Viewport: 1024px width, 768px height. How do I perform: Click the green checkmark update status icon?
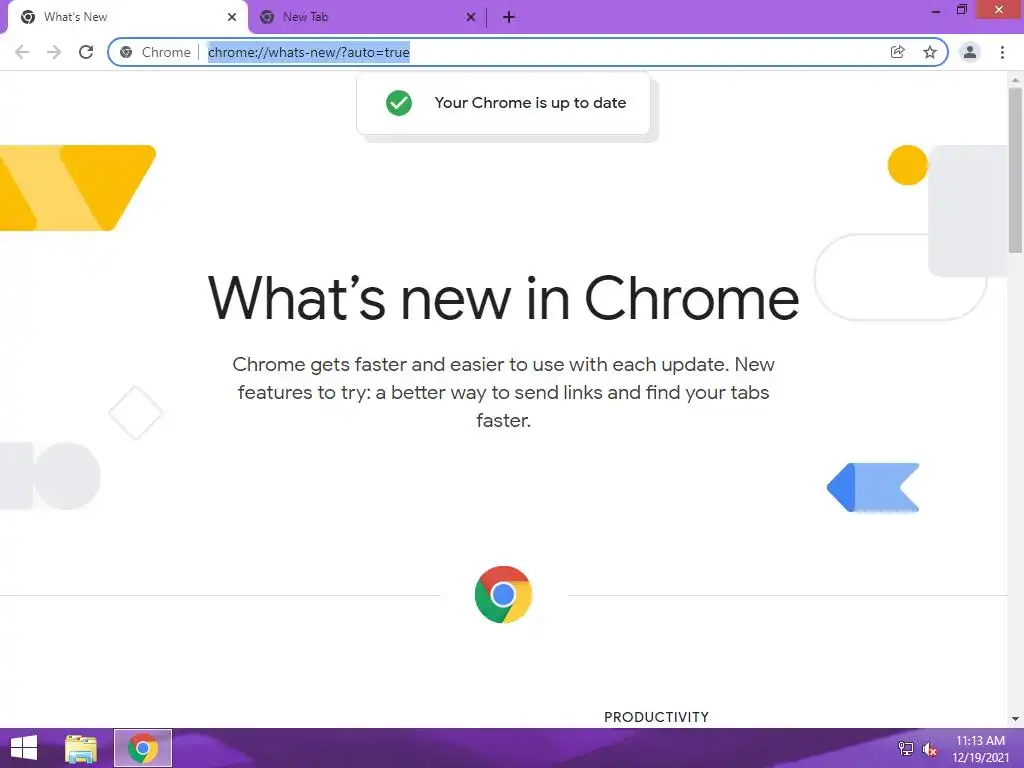[x=399, y=103]
